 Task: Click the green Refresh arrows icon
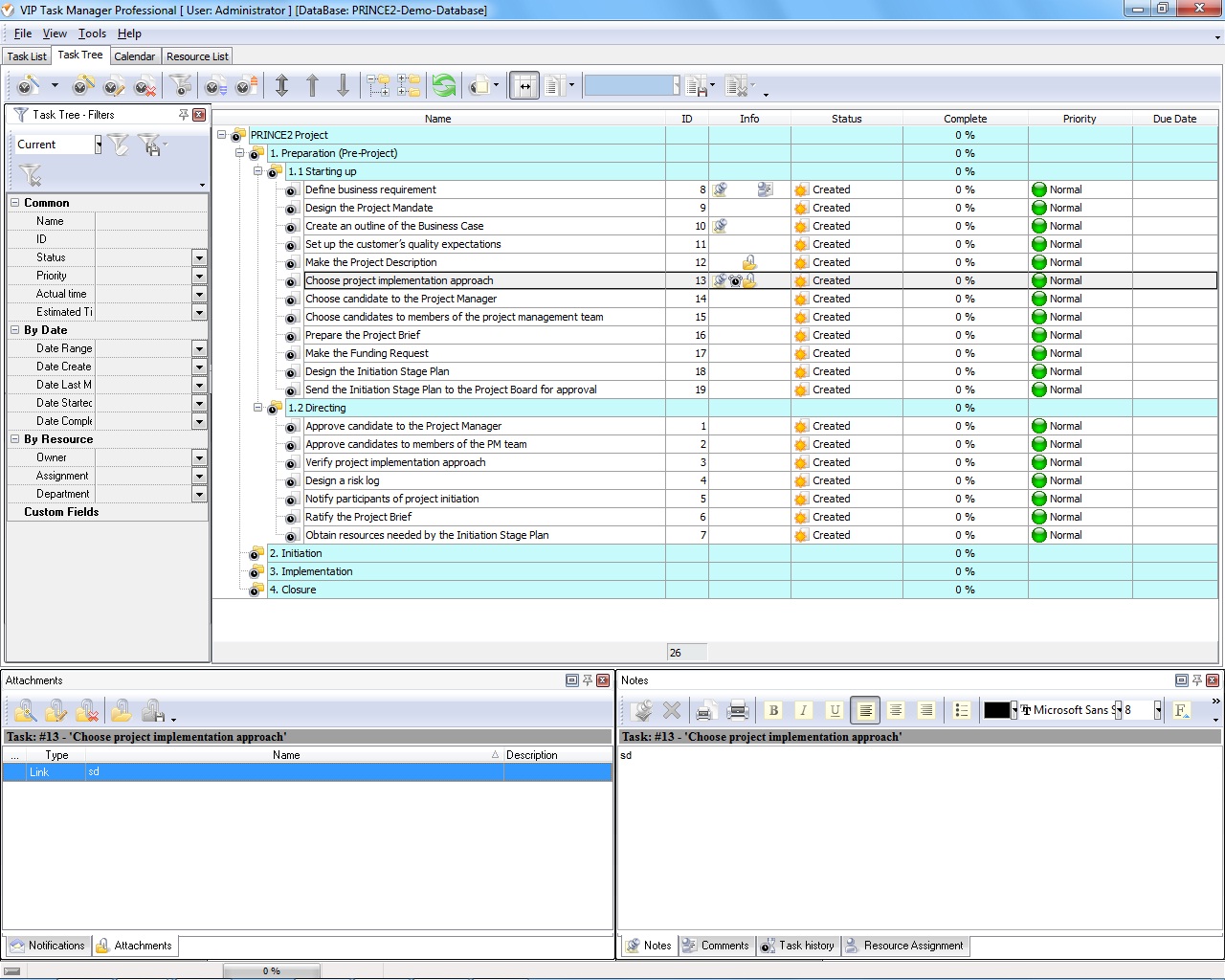(444, 86)
